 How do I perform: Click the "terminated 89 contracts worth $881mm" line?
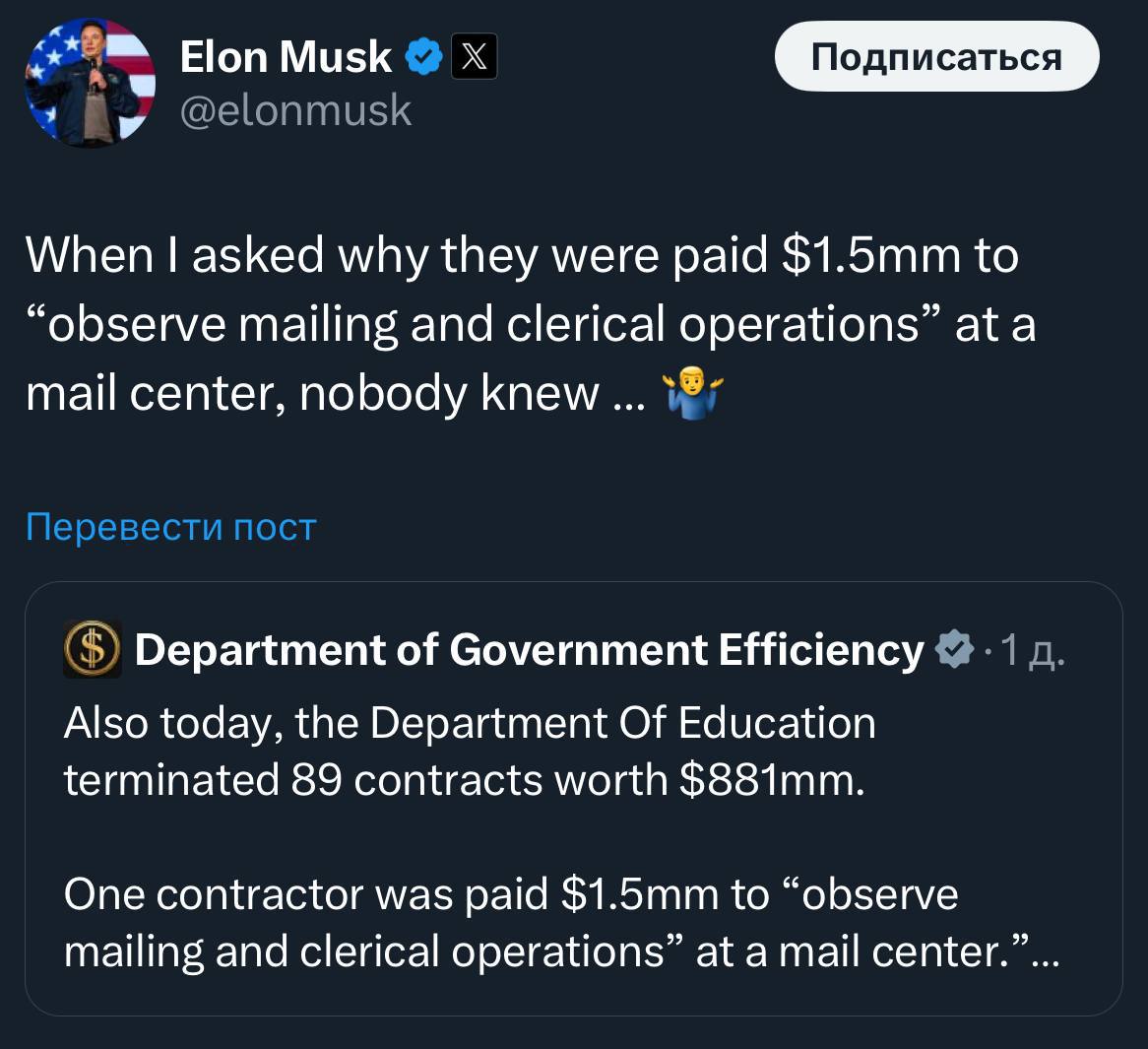[x=465, y=780]
